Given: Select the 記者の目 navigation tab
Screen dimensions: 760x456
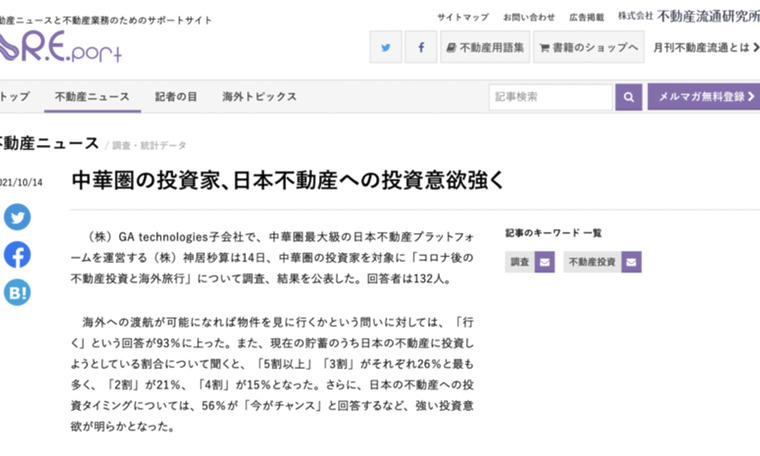Looking at the screenshot, I should [x=176, y=97].
